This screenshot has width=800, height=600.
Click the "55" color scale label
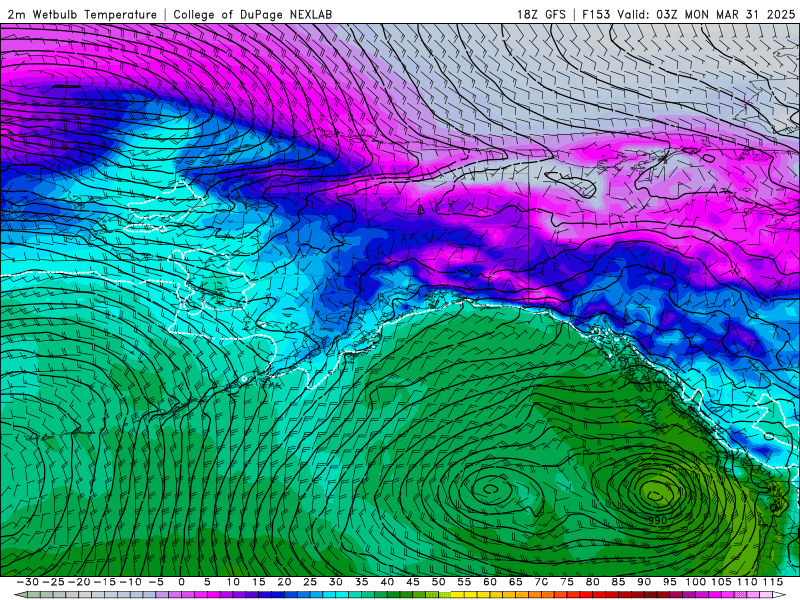point(464,582)
